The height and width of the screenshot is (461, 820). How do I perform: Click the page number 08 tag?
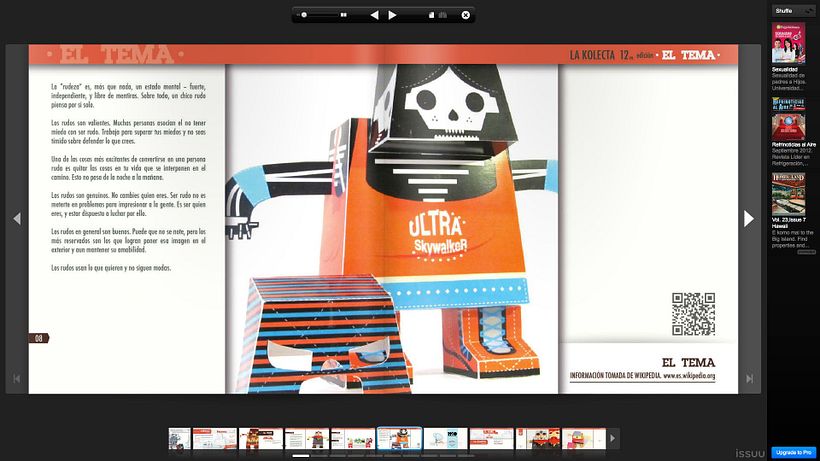coord(39,338)
